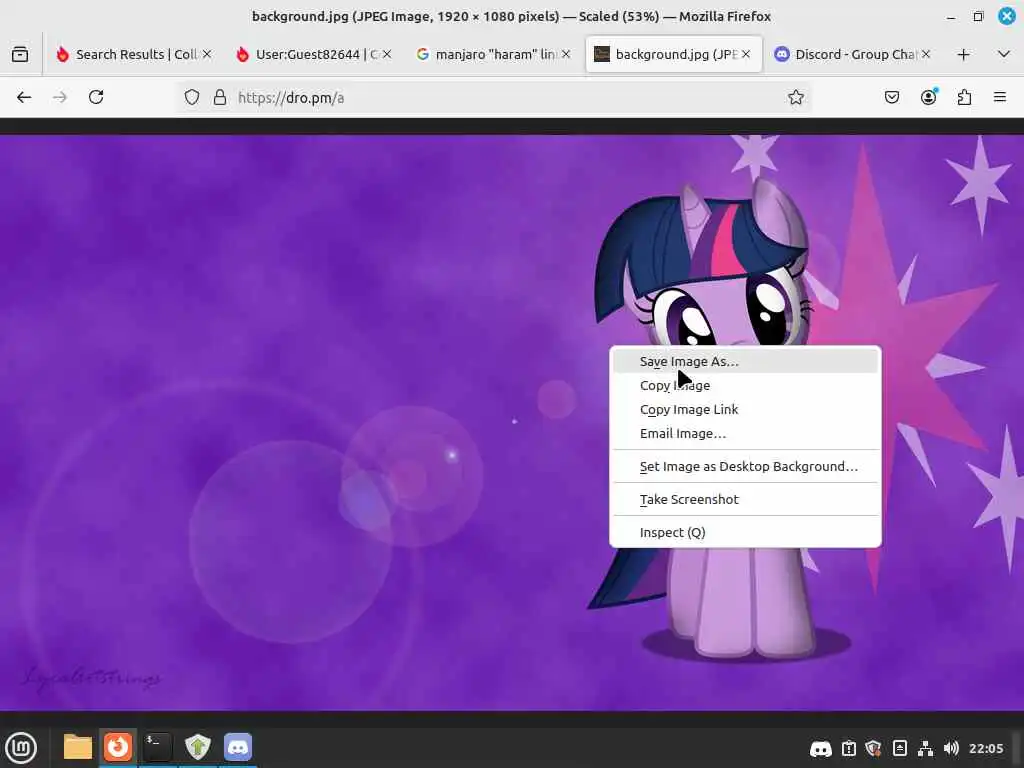Open the Extensions puzzle icon
The height and width of the screenshot is (768, 1024).
pyautogui.click(x=964, y=97)
